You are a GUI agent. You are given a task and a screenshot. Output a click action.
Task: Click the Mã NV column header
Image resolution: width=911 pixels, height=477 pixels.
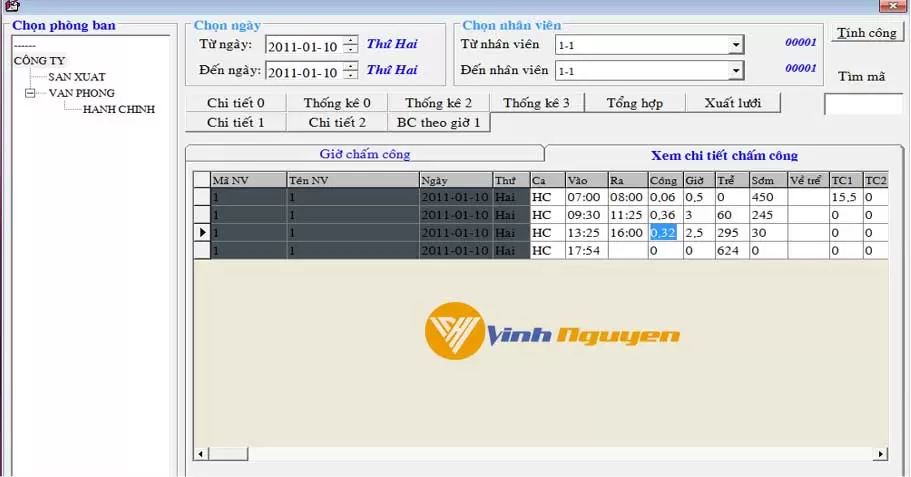point(248,180)
